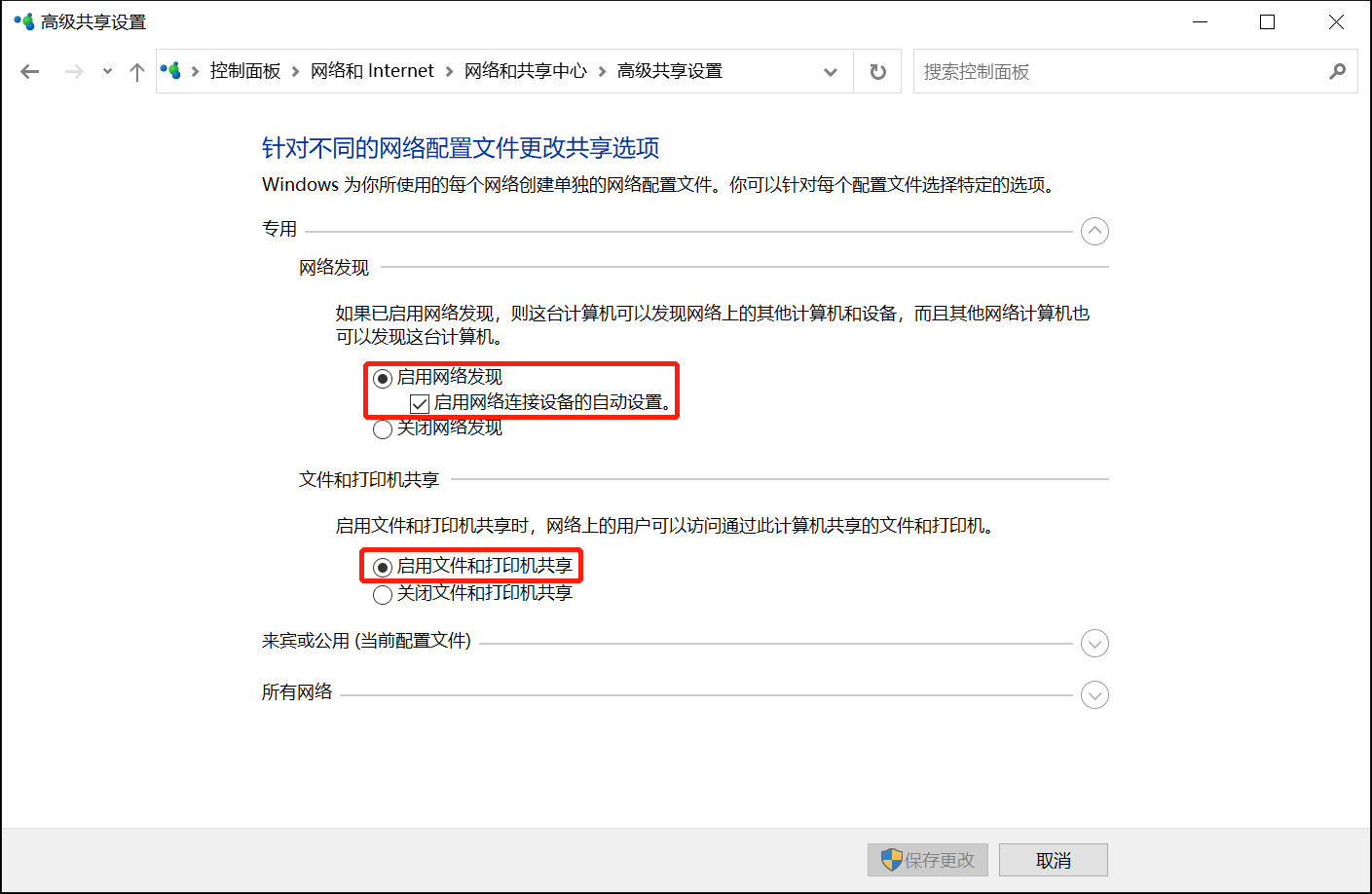Viewport: 1372px width, 894px height.
Task: Select 启用网络发现 radio button
Action: click(x=383, y=378)
